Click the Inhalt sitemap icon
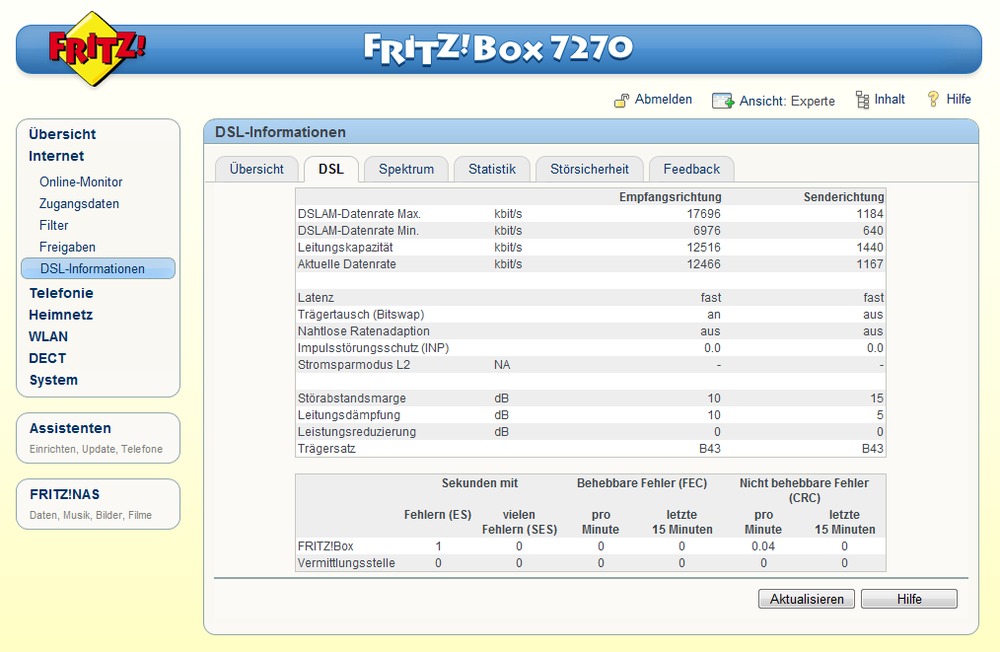Image resolution: width=1000 pixels, height=652 pixels. click(x=862, y=100)
